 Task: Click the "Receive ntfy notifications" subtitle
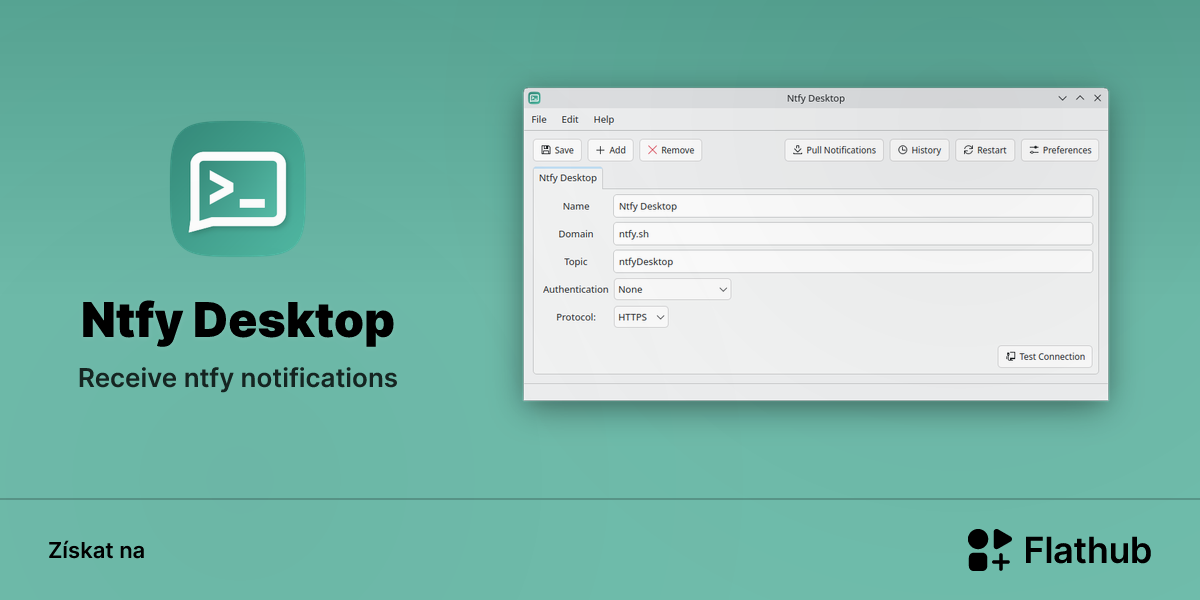tap(238, 379)
